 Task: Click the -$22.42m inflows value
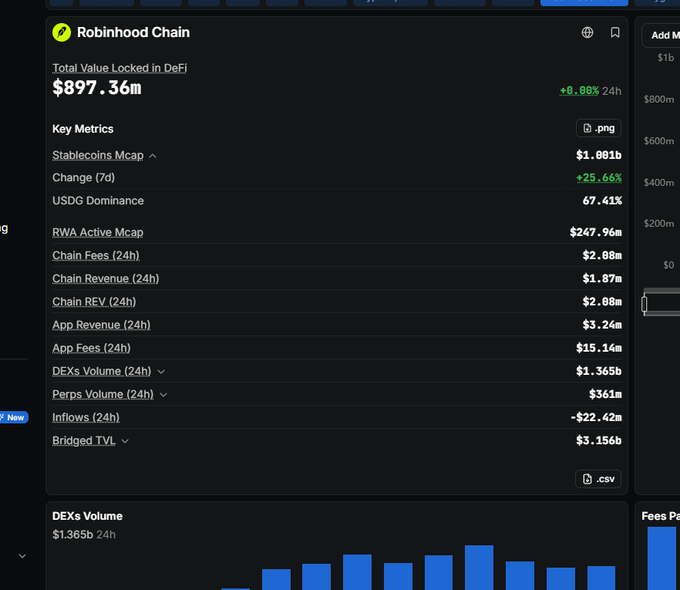(596, 417)
